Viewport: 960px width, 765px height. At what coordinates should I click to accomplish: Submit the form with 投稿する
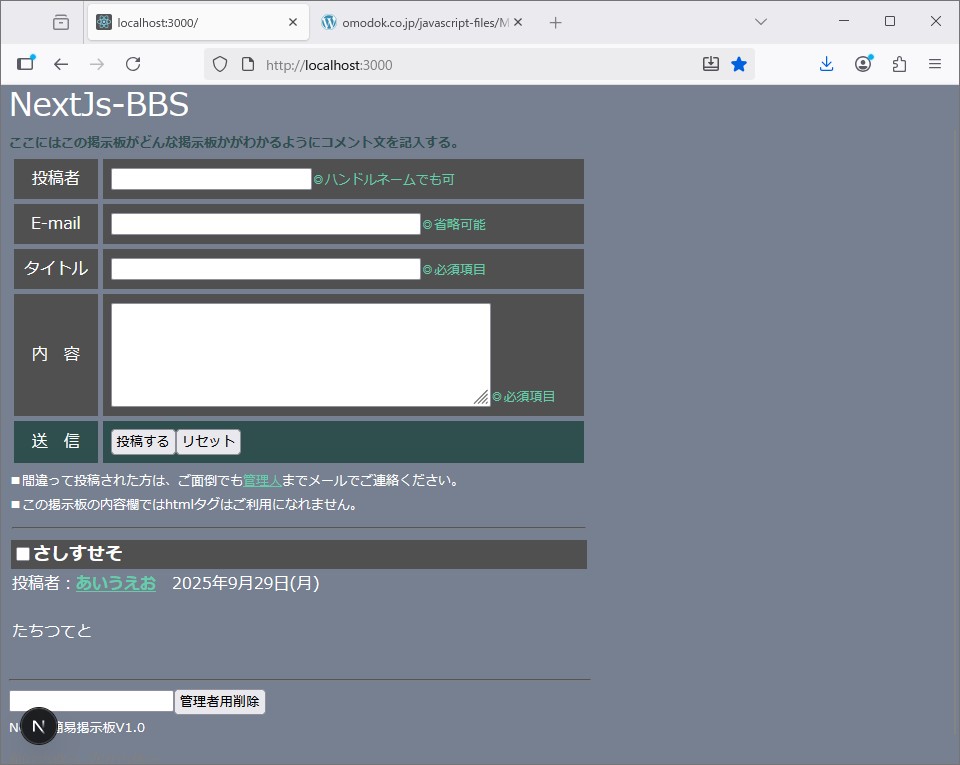[142, 441]
